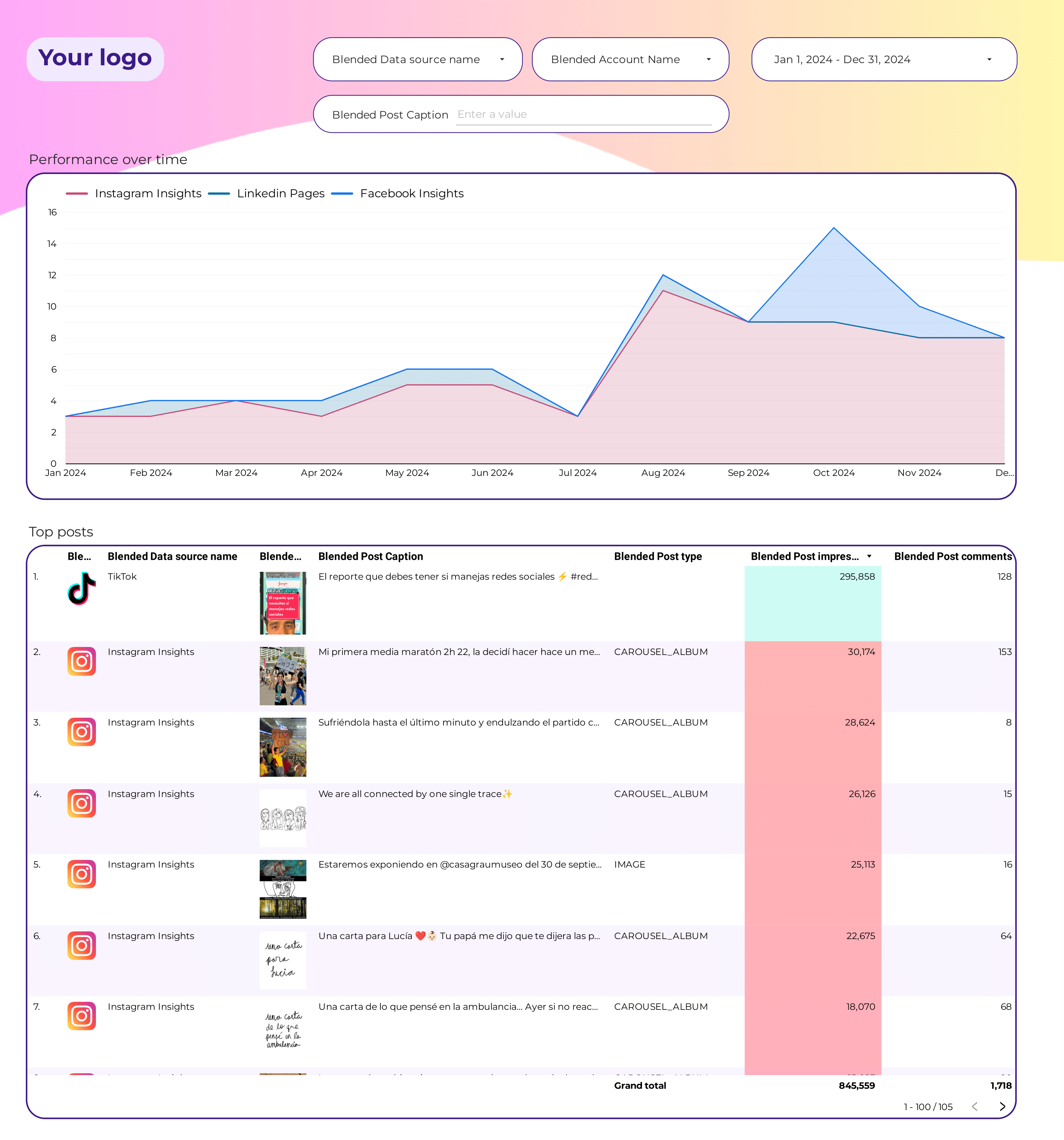Click the sort arrow on Post impressions column
Screen dimensions: 1064x1140
tap(869, 556)
